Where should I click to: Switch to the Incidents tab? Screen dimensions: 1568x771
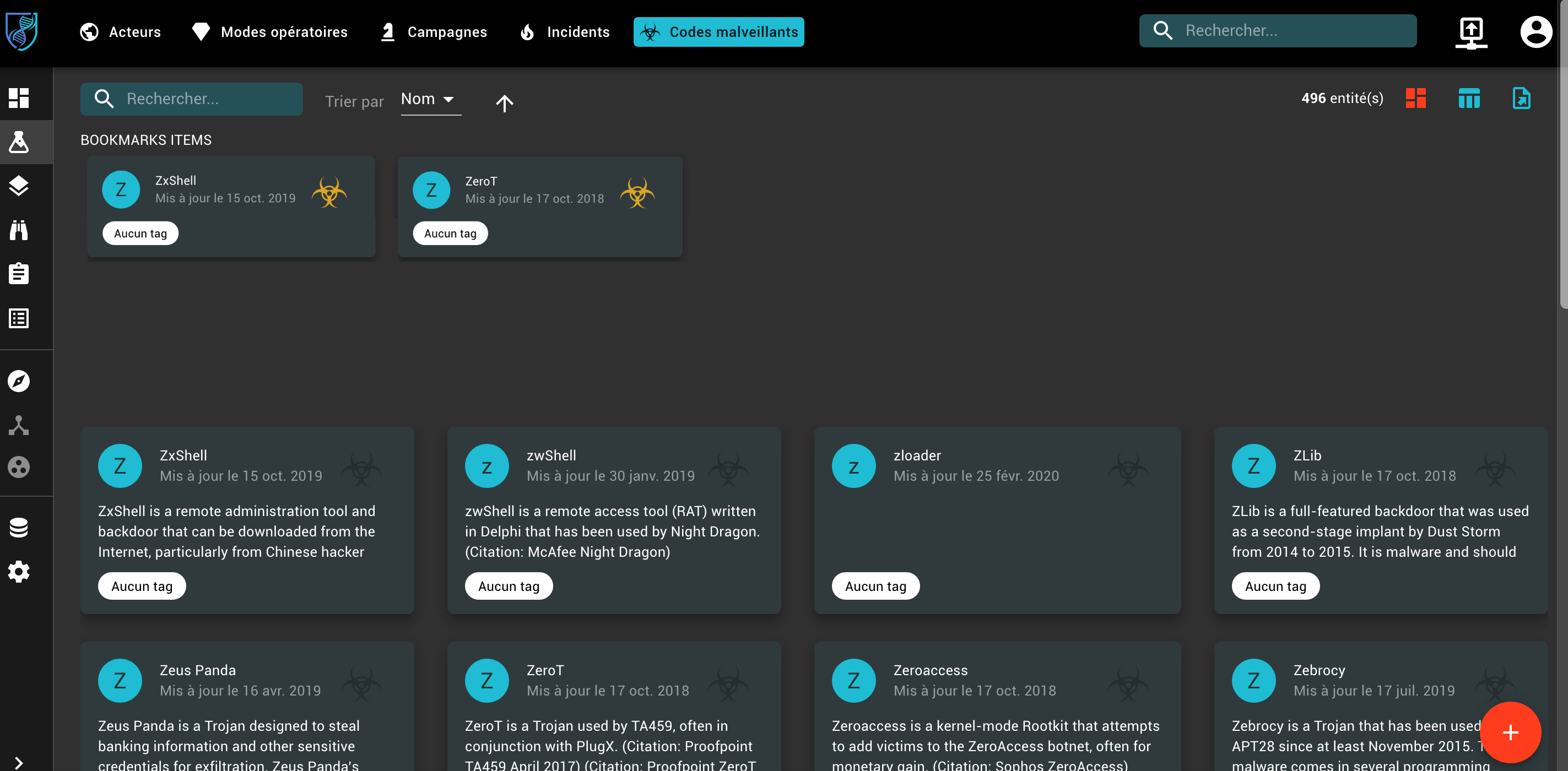(564, 31)
